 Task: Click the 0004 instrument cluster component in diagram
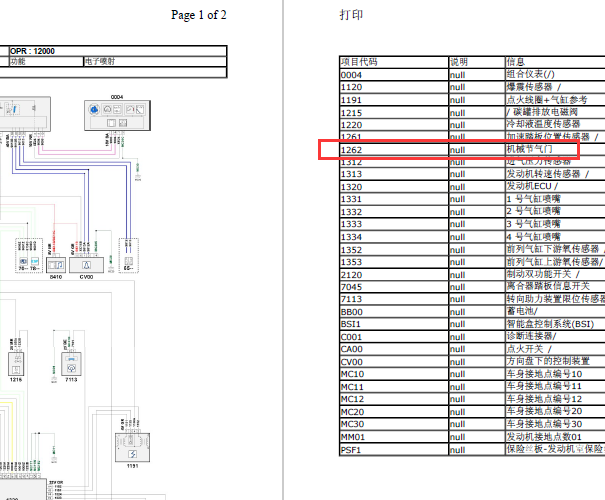coord(117,113)
